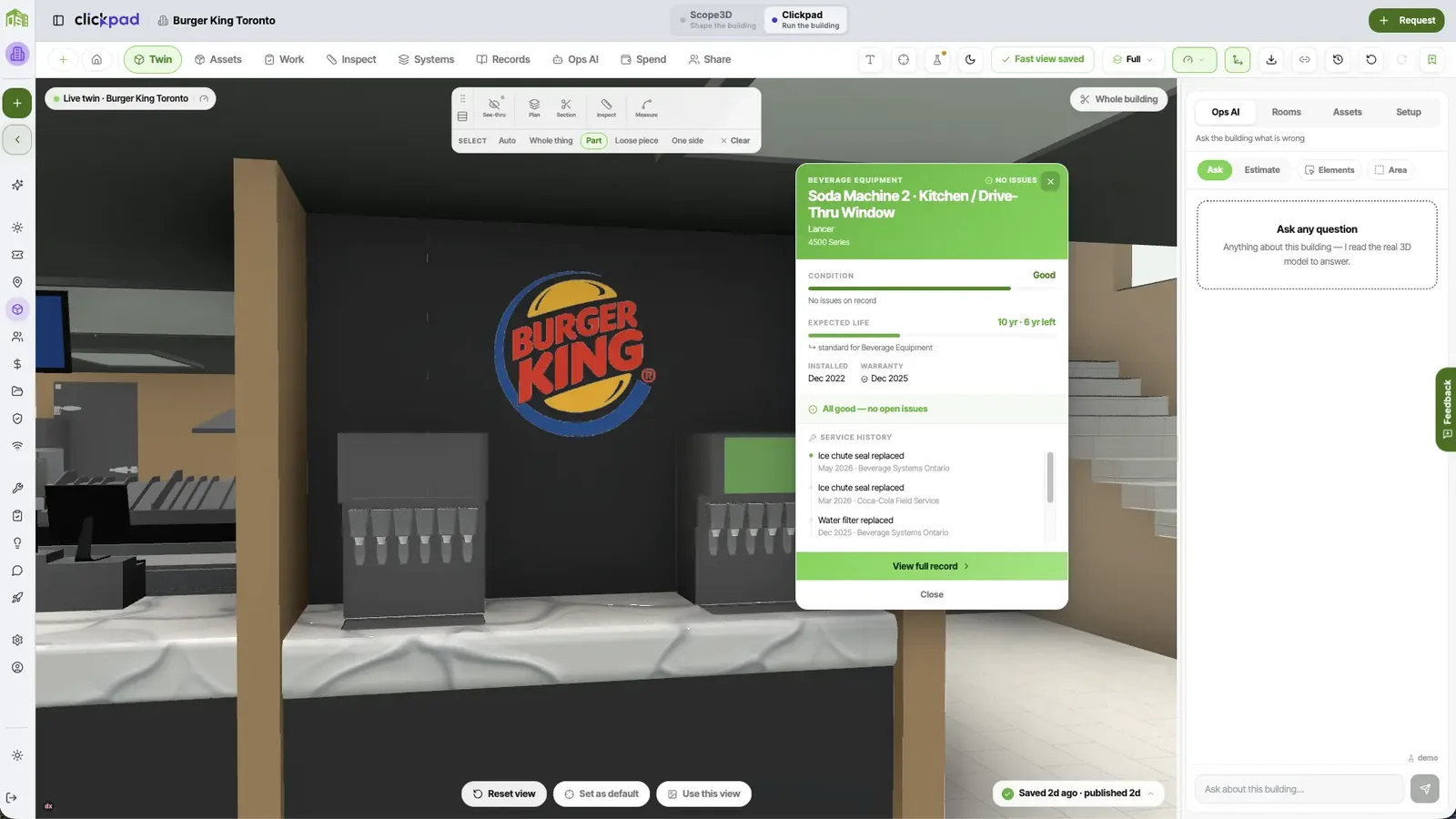Viewport: 1456px width, 819px height.
Task: Copy link using the chain icon
Action: tap(1305, 59)
